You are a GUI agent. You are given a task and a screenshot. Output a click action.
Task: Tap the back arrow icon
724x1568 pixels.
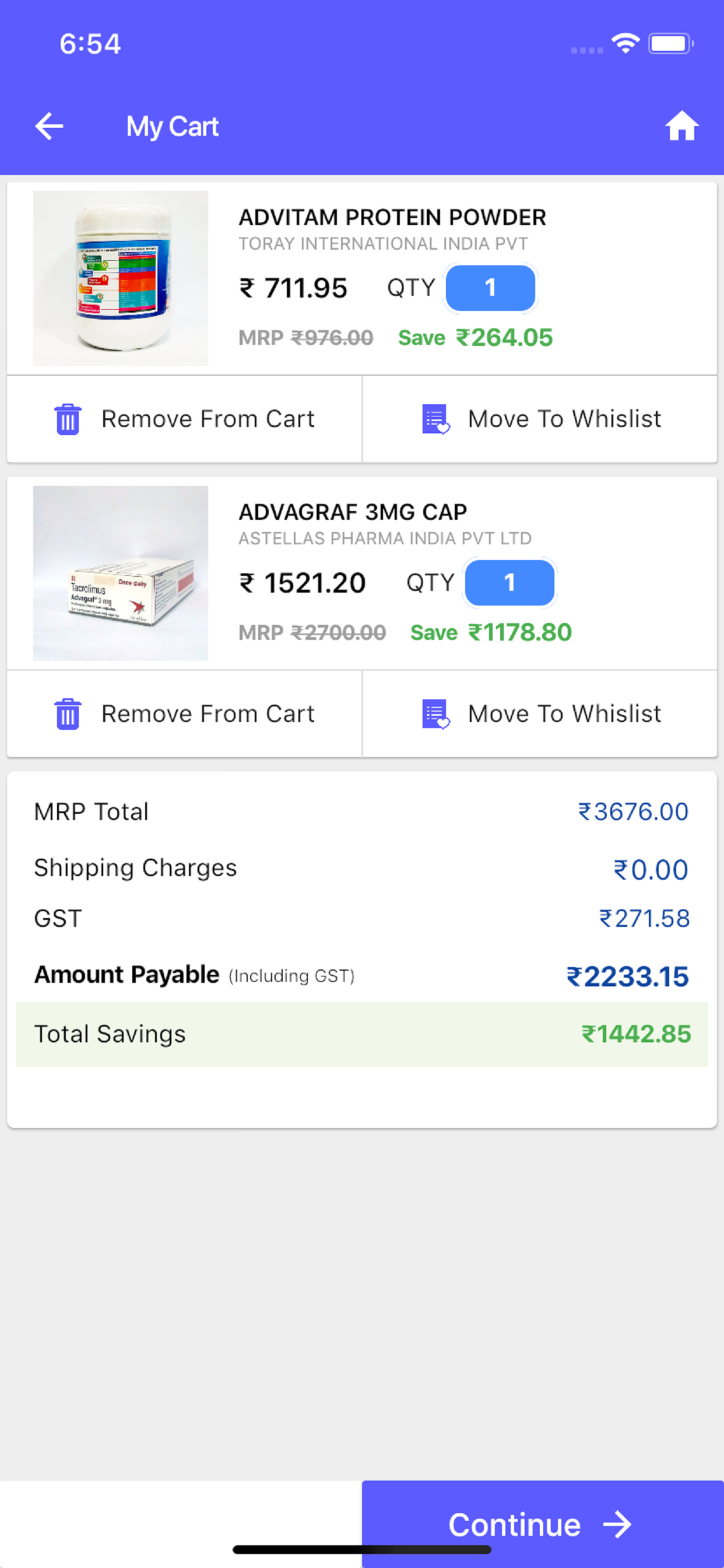[x=50, y=127]
